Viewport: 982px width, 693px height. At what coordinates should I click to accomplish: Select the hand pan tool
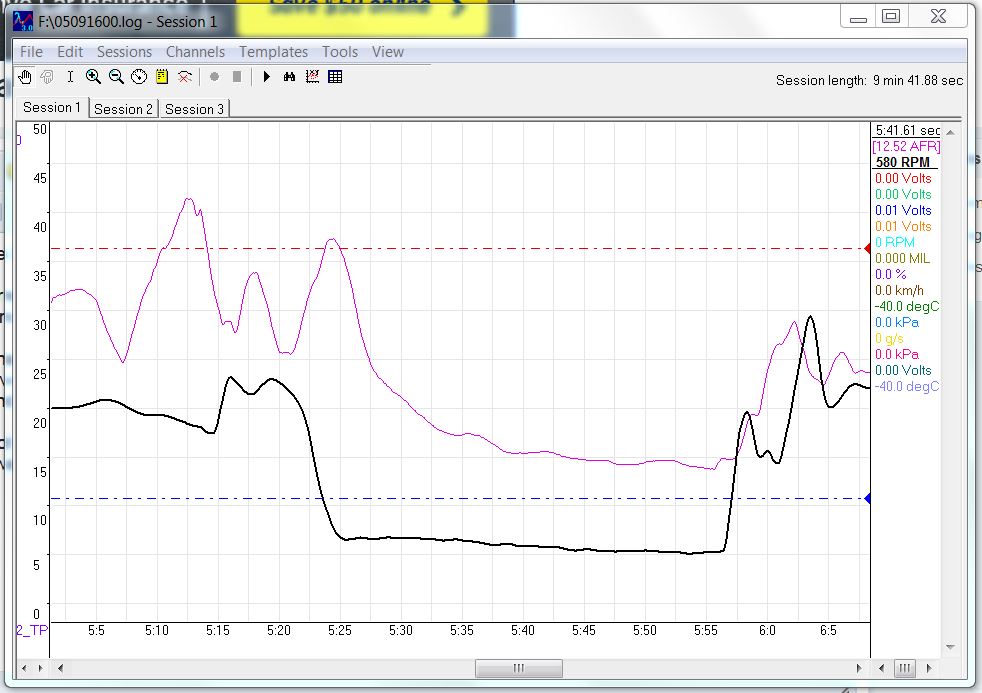point(27,76)
